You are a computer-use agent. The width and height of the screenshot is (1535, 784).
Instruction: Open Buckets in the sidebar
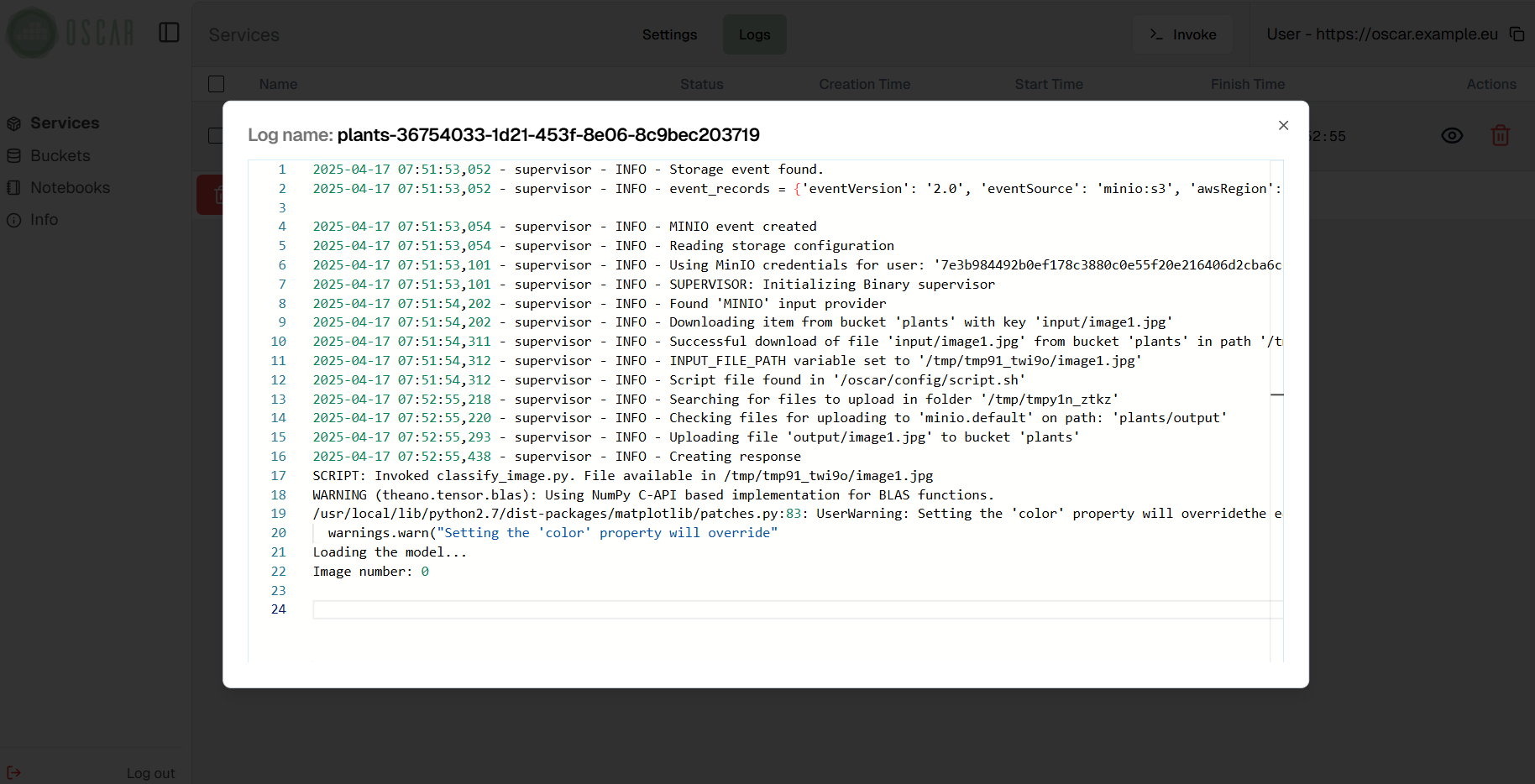point(60,156)
